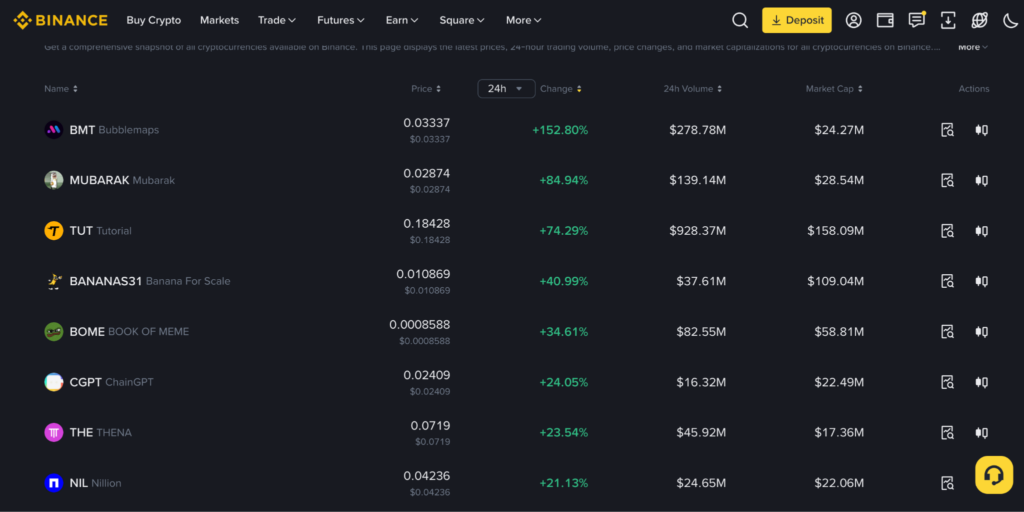1024x512 pixels.
Task: Go to the Markets page
Action: [219, 20]
